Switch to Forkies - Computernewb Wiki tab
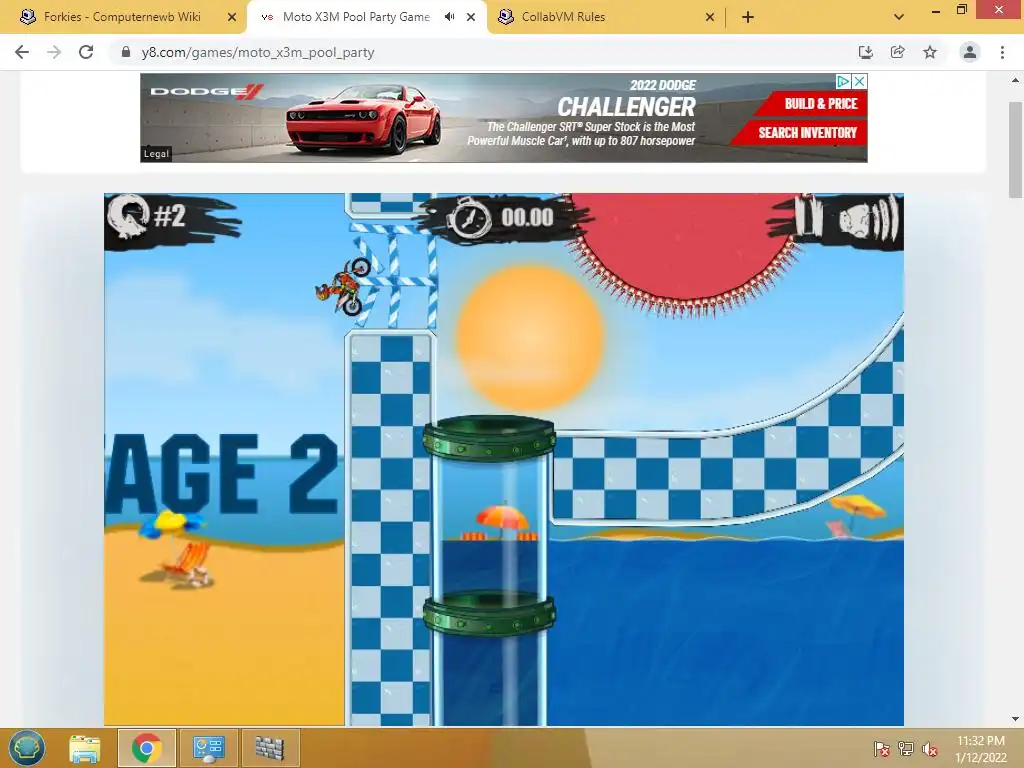This screenshot has height=768, width=1024. [x=123, y=17]
